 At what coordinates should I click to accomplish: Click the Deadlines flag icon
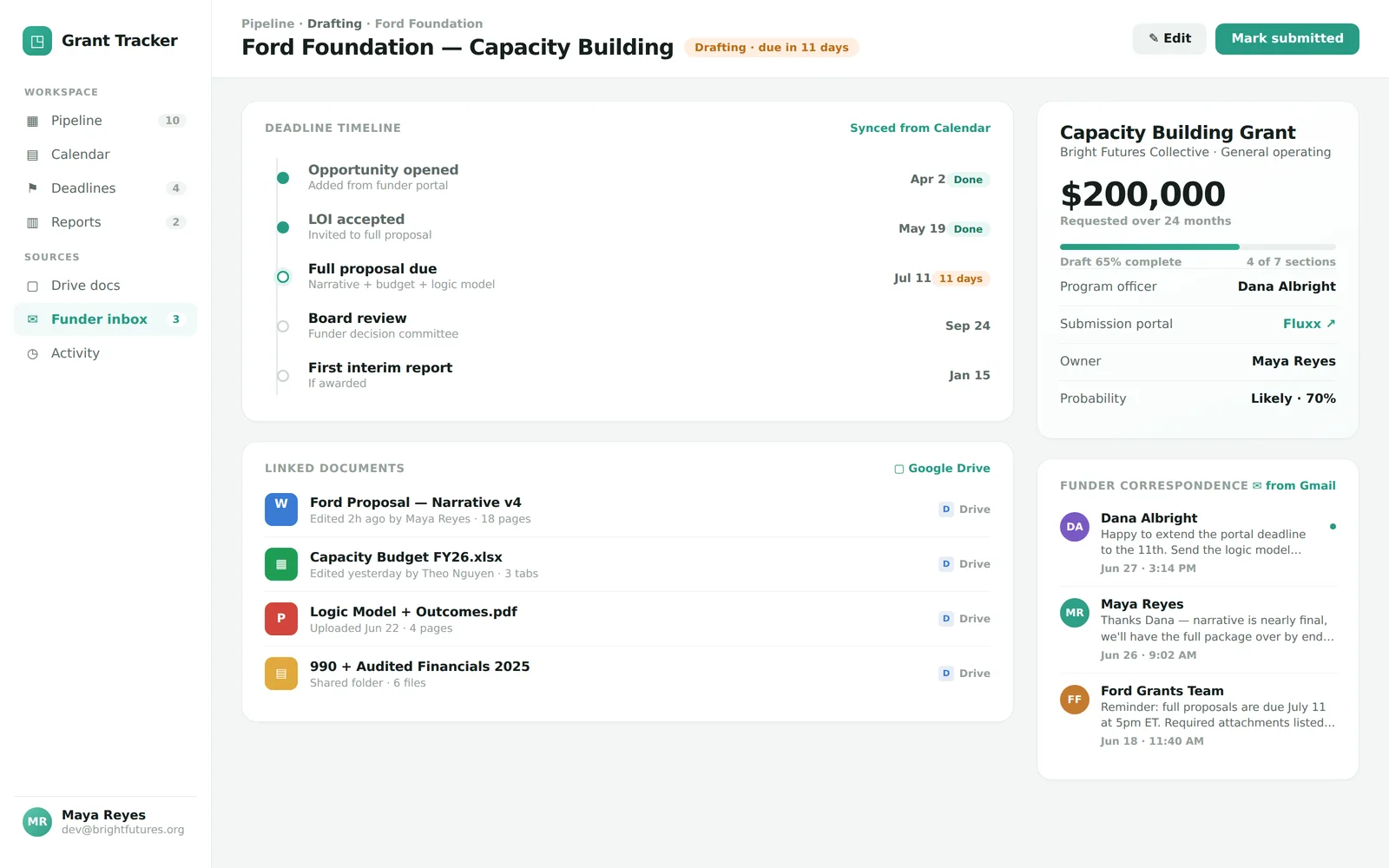point(33,188)
